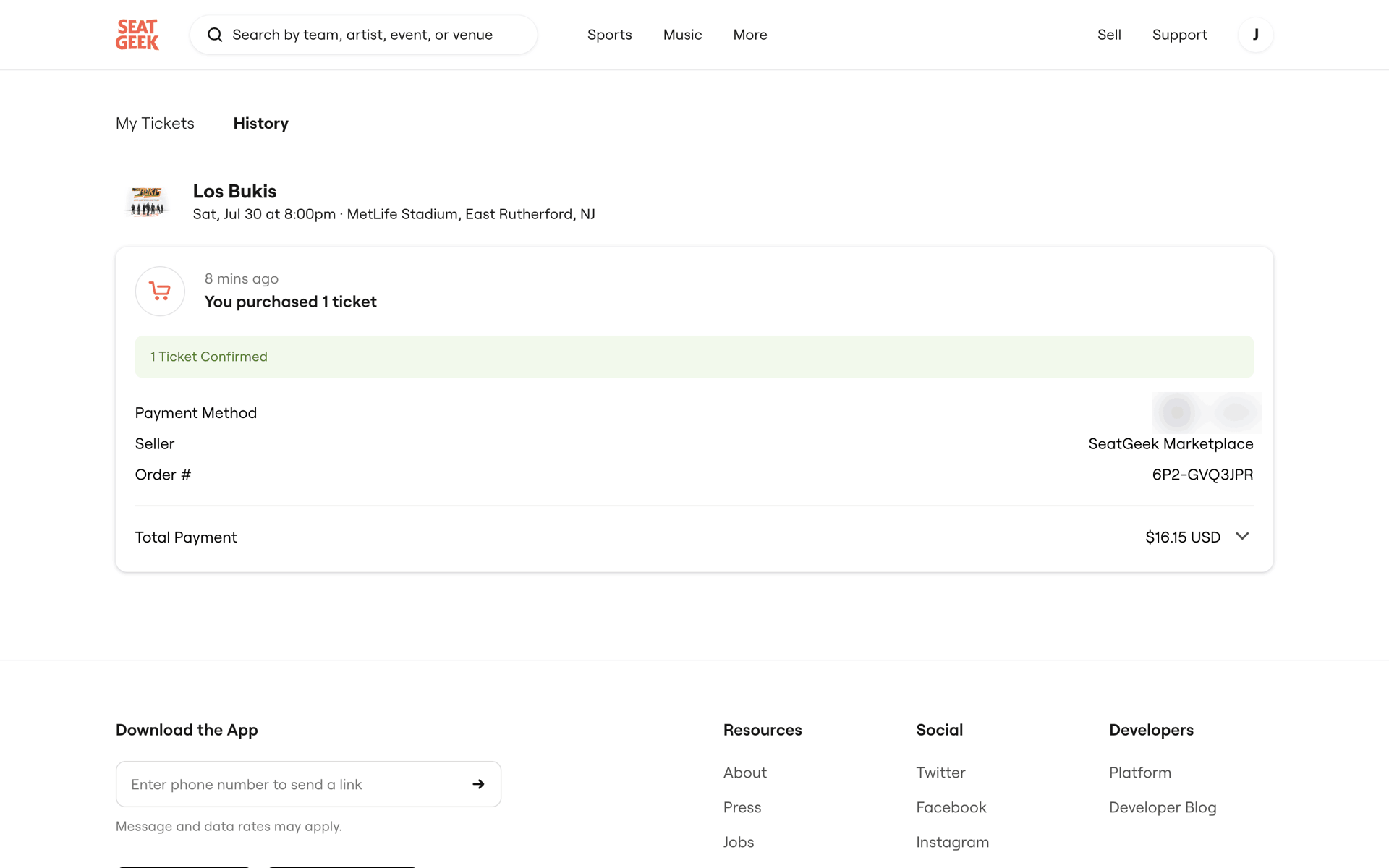Image resolution: width=1389 pixels, height=868 pixels.
Task: Open the account avatar labeled J
Action: 1255,35
